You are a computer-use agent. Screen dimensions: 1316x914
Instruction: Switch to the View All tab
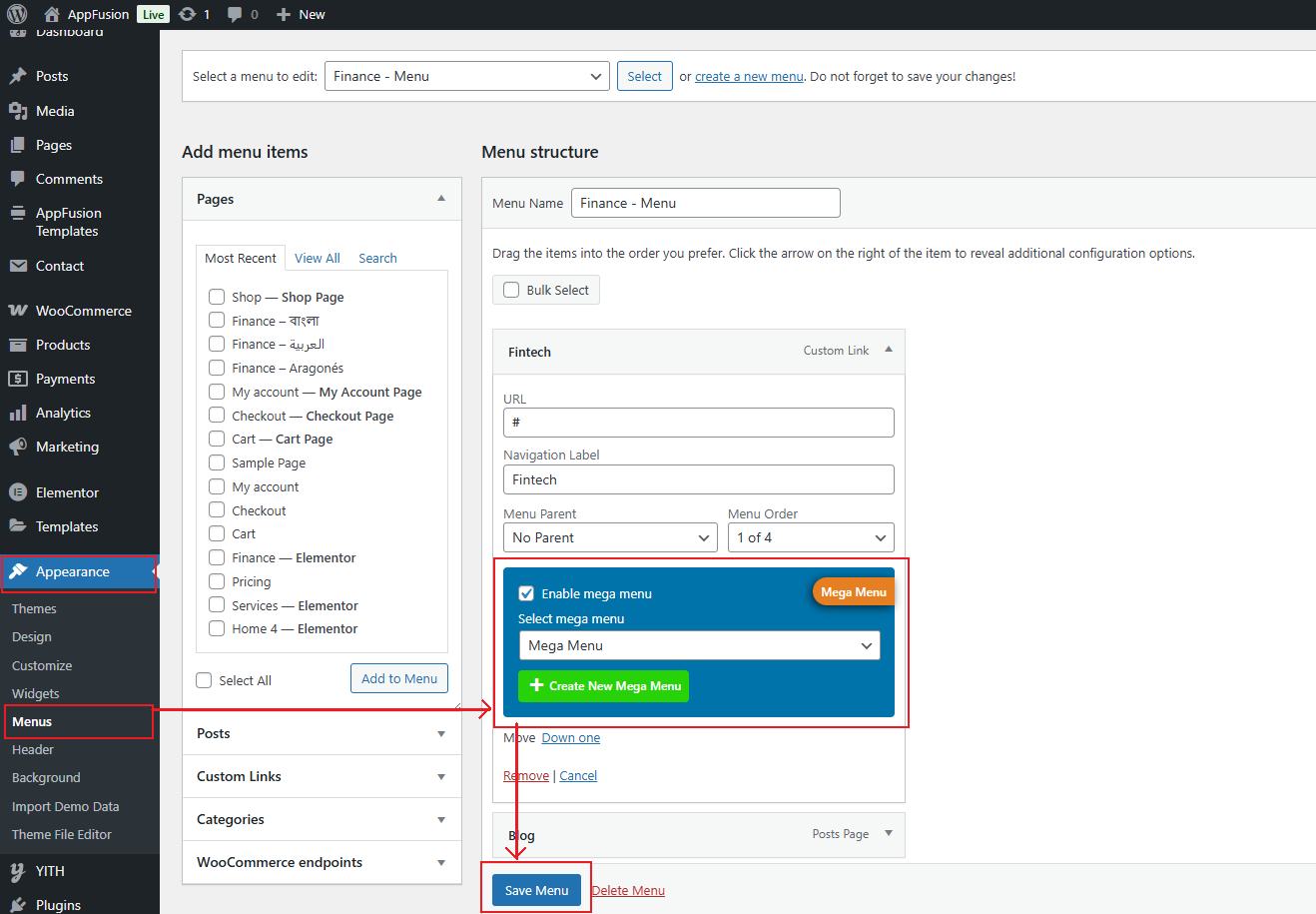(317, 258)
